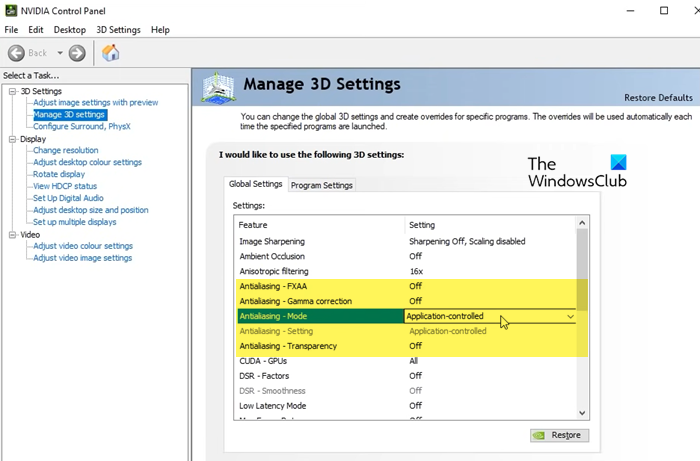Click the Restore Defaults link
This screenshot has width=700, height=461.
657,98
